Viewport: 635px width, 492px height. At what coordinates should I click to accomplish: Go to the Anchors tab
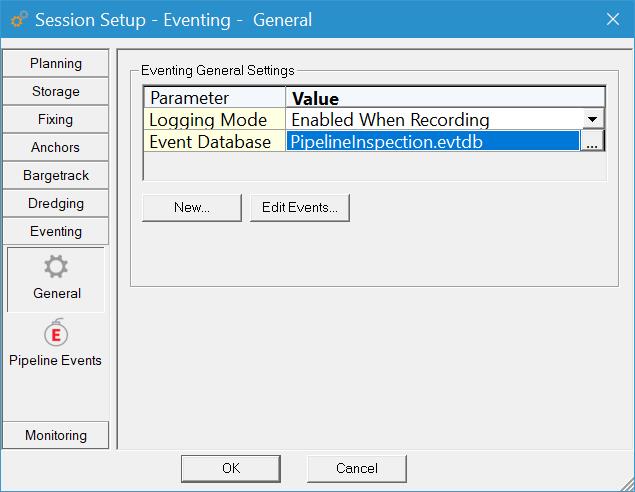tap(56, 147)
